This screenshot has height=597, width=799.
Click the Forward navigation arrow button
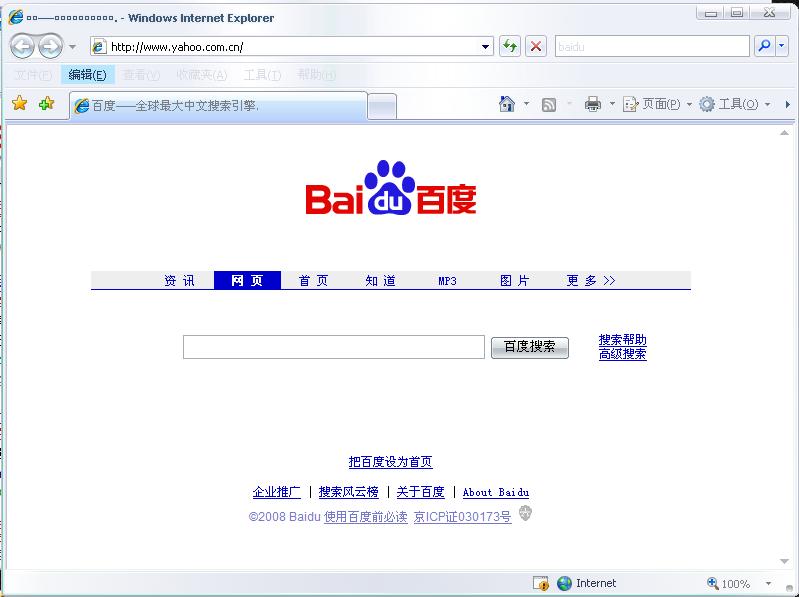tap(50, 47)
